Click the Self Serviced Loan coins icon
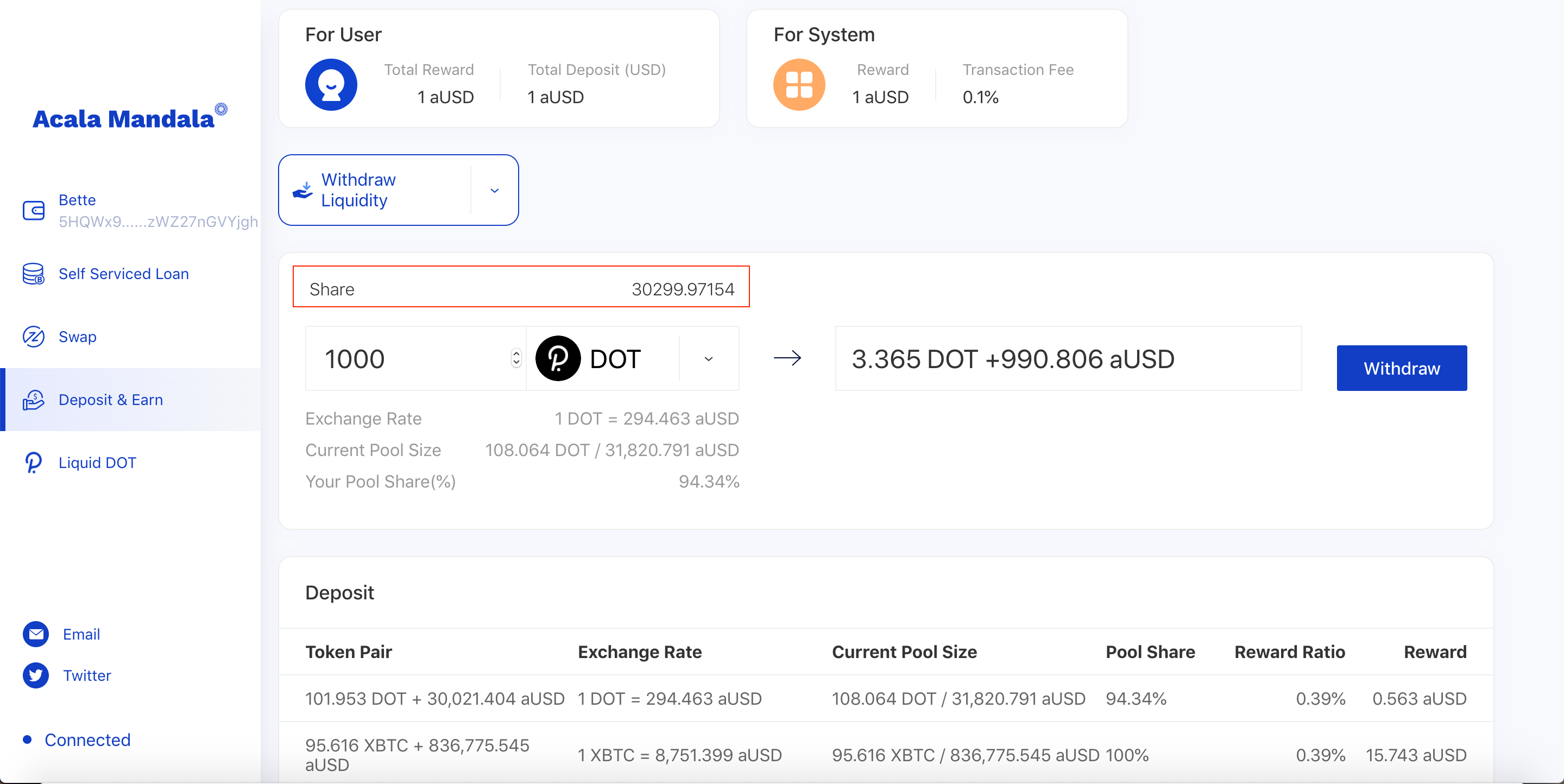 [33, 274]
